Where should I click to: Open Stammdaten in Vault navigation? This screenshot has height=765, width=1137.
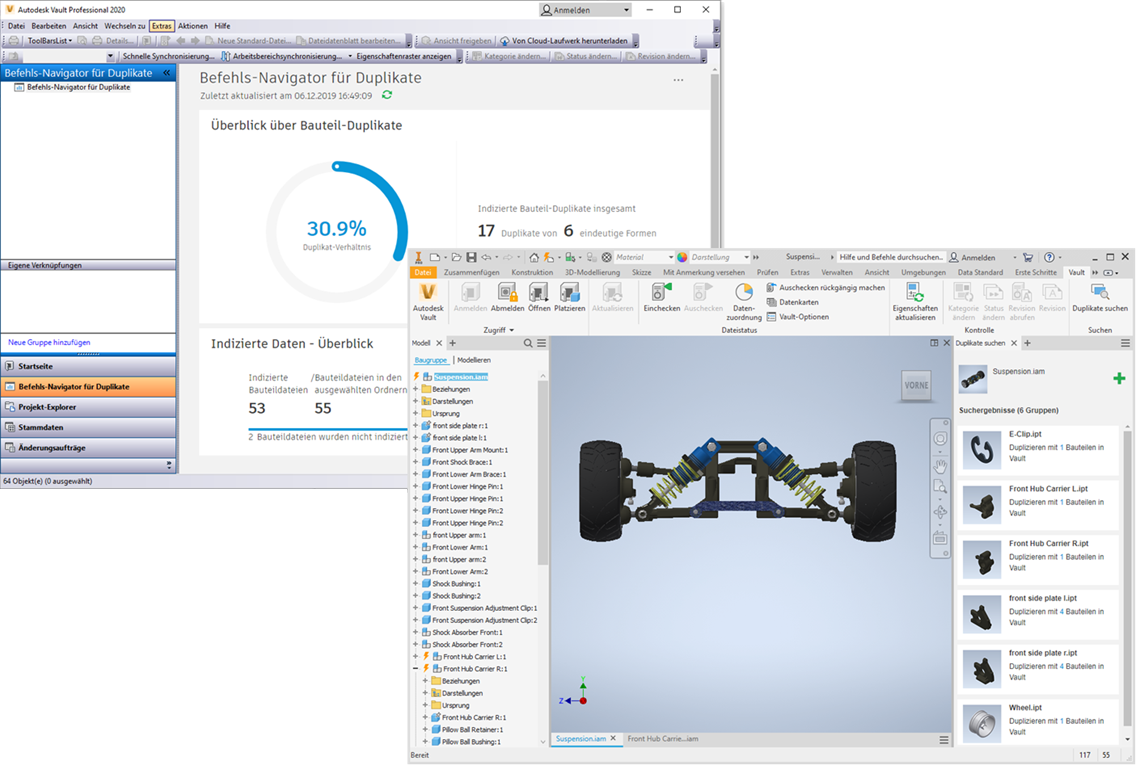(88, 427)
